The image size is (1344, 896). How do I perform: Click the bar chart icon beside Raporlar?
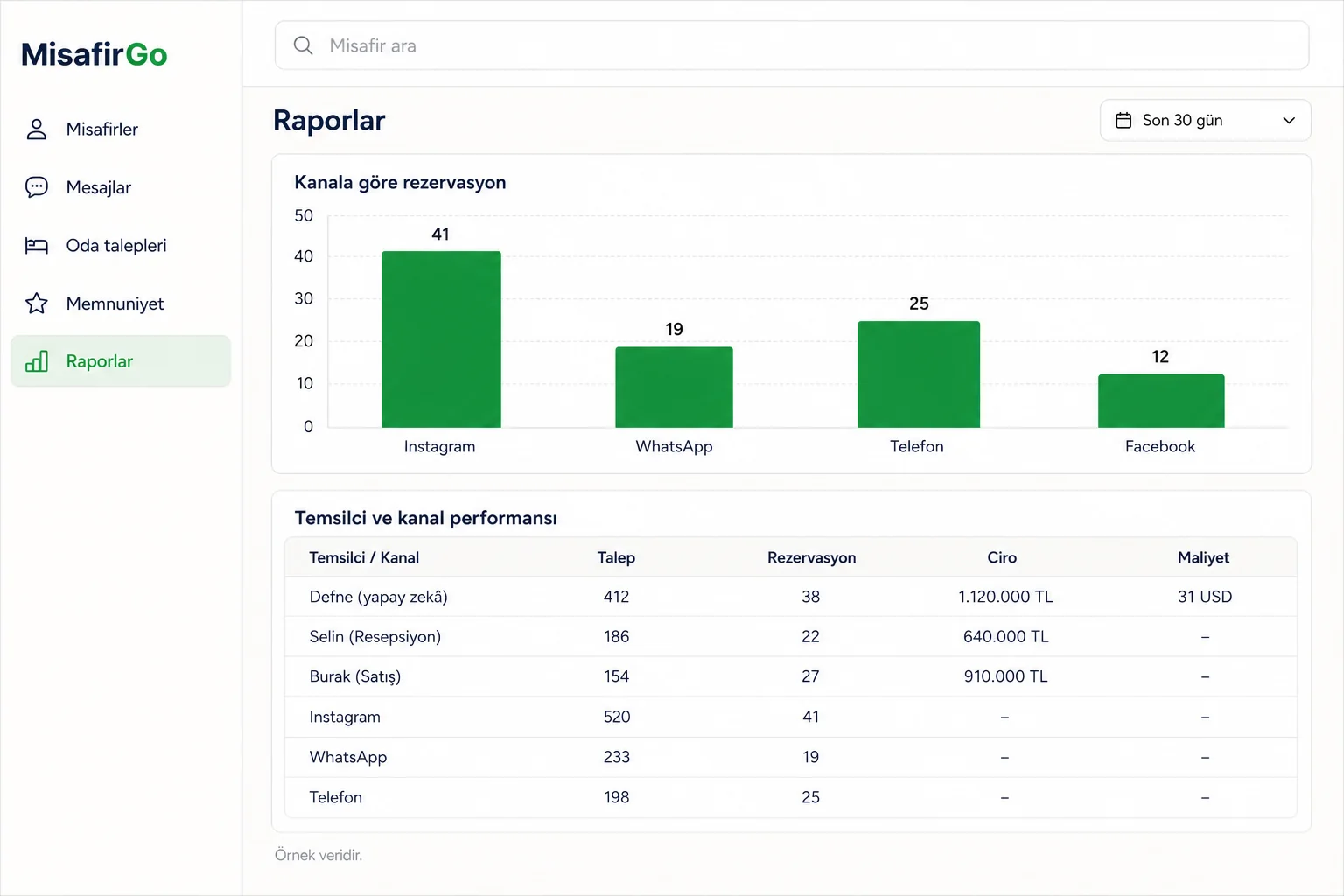click(x=37, y=361)
